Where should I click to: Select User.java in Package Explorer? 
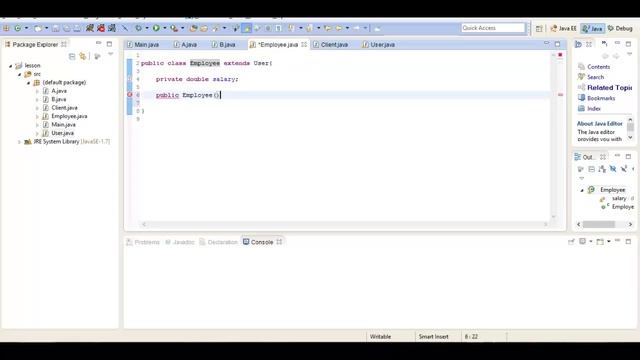62,133
